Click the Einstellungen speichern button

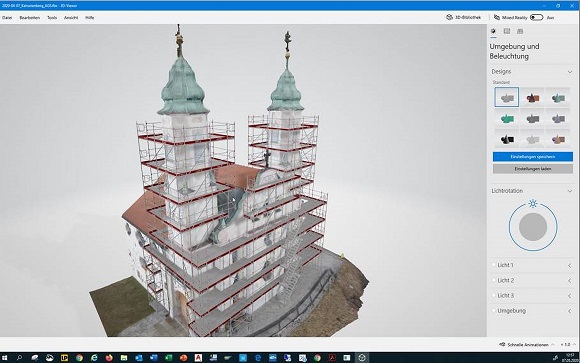point(533,157)
